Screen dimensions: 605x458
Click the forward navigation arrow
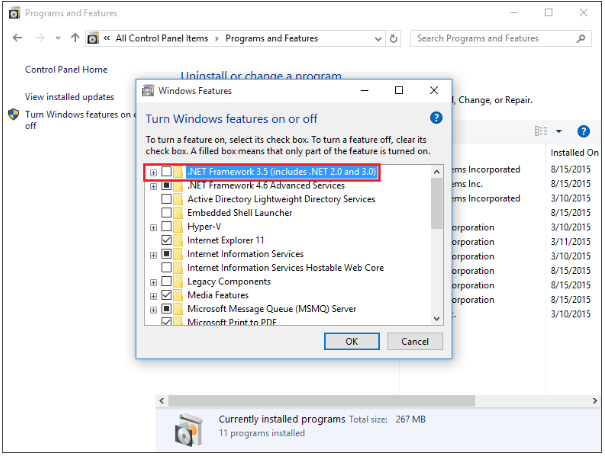[x=40, y=38]
